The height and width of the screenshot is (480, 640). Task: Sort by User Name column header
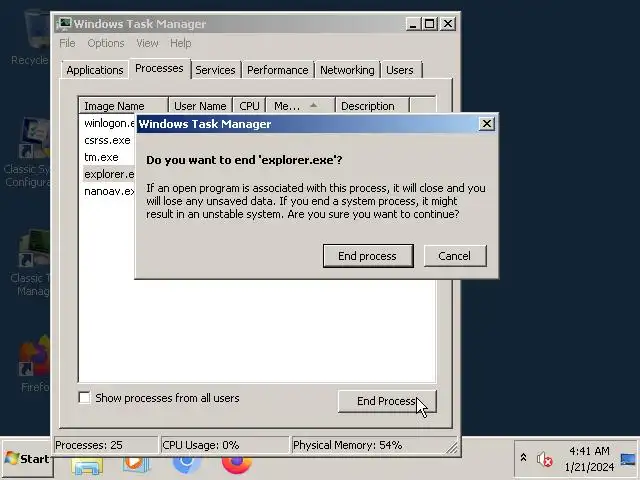(200, 106)
